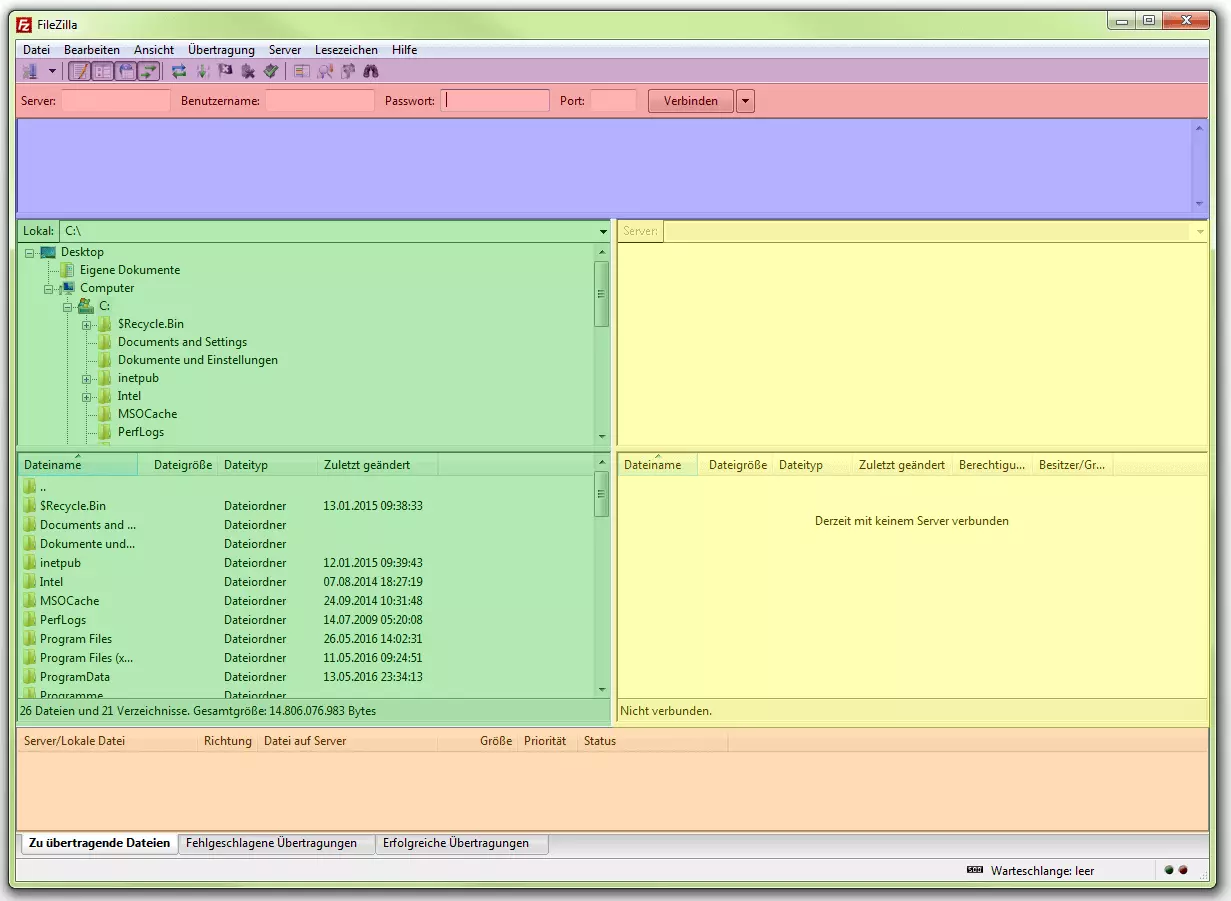1231x901 pixels.
Task: Open the Site Manager dropdown arrow
Action: click(x=52, y=71)
